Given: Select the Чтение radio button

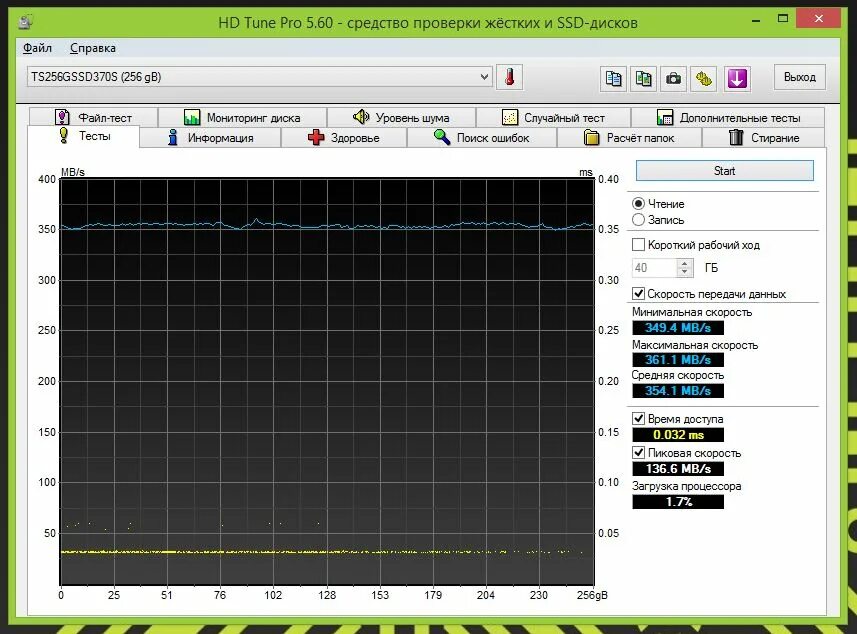Looking at the screenshot, I should pos(638,204).
